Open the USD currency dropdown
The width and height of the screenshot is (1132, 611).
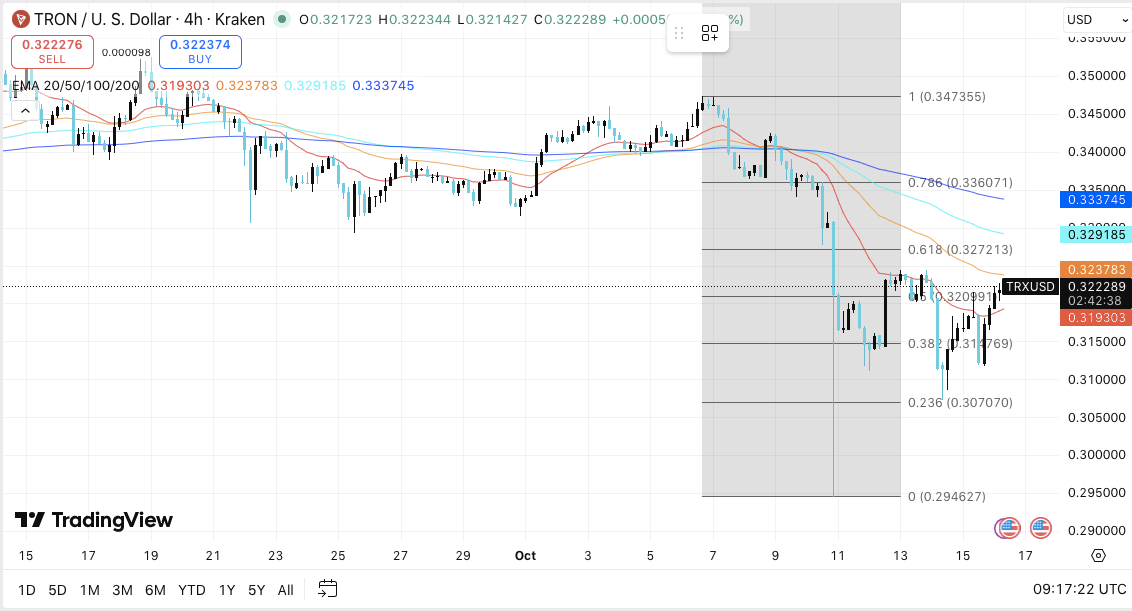(1091, 19)
